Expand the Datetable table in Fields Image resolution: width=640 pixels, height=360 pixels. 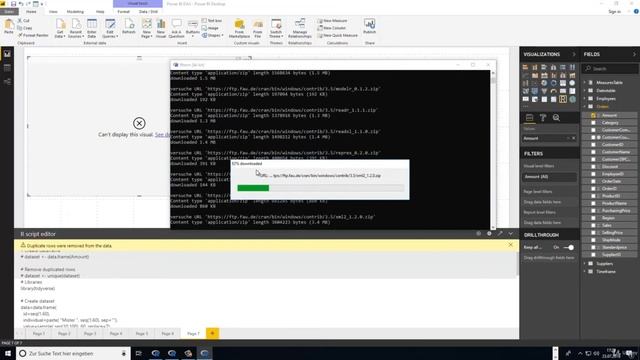584,91
